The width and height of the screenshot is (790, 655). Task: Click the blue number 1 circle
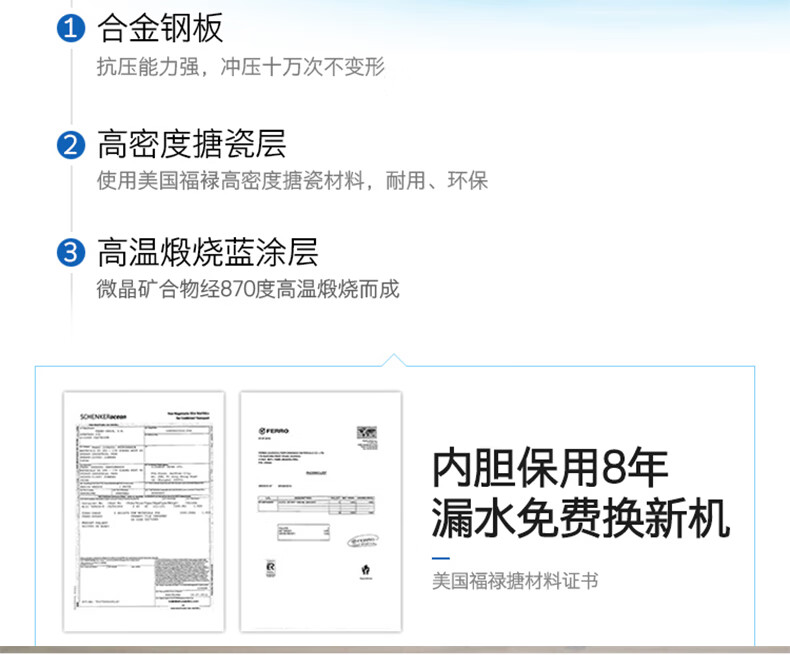tap(69, 31)
